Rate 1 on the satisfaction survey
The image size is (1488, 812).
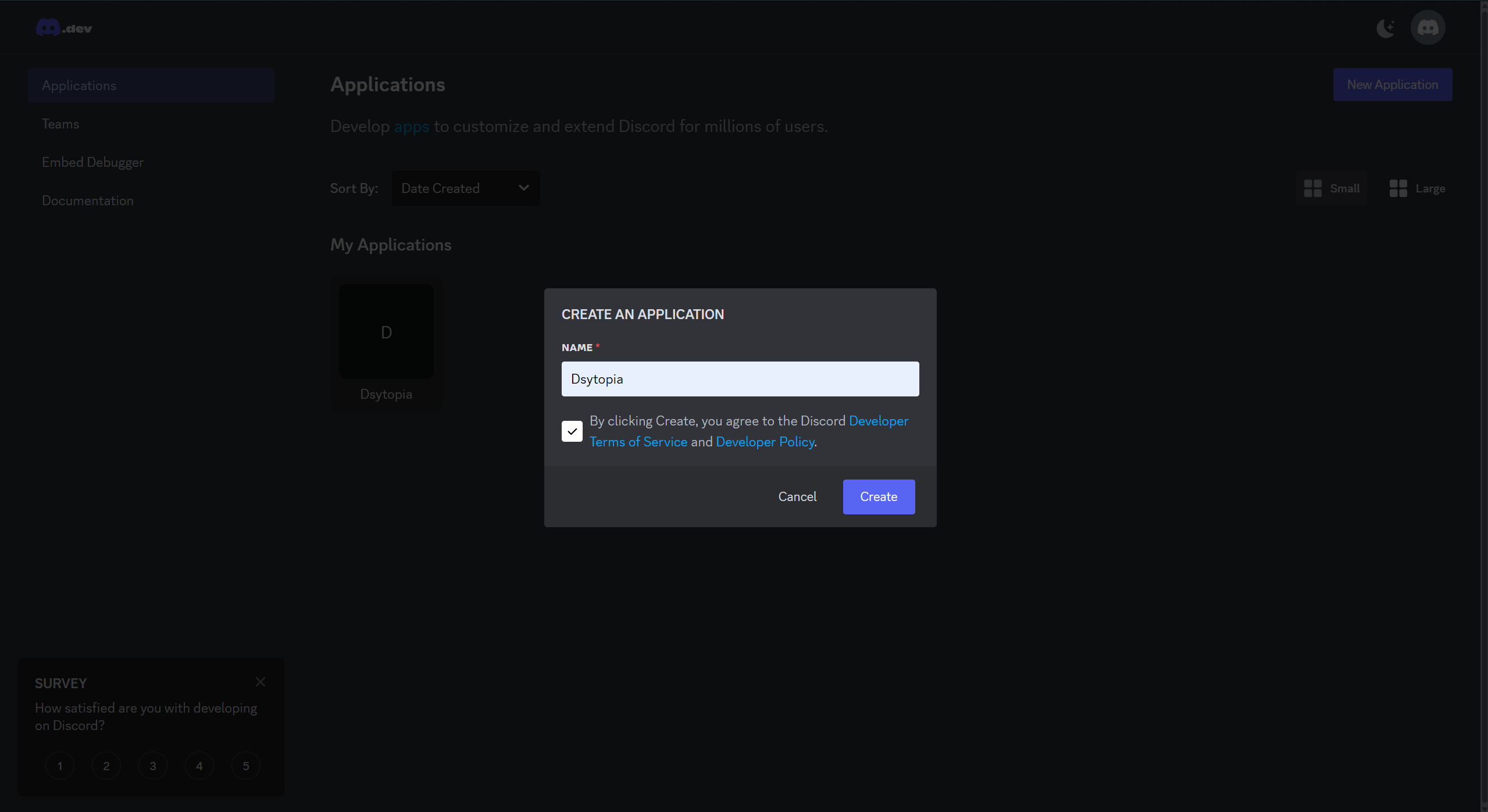click(59, 766)
